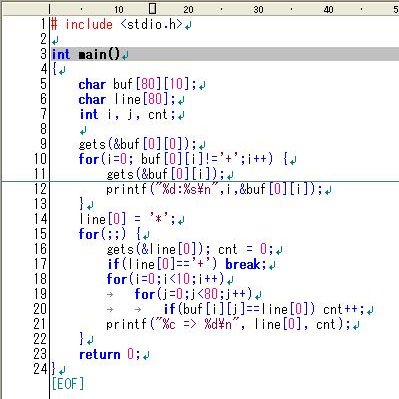Click line number 12 in gutter
Image resolution: width=399 pixels, height=399 pixels.
click(x=40, y=189)
